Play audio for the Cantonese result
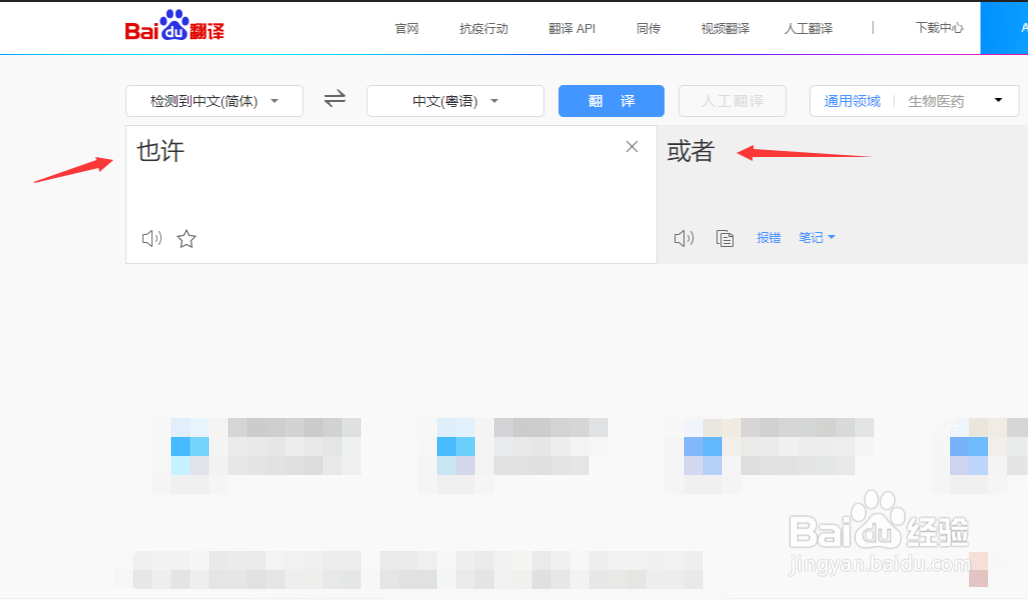Screen dimensions: 1028x600 (x=684, y=237)
